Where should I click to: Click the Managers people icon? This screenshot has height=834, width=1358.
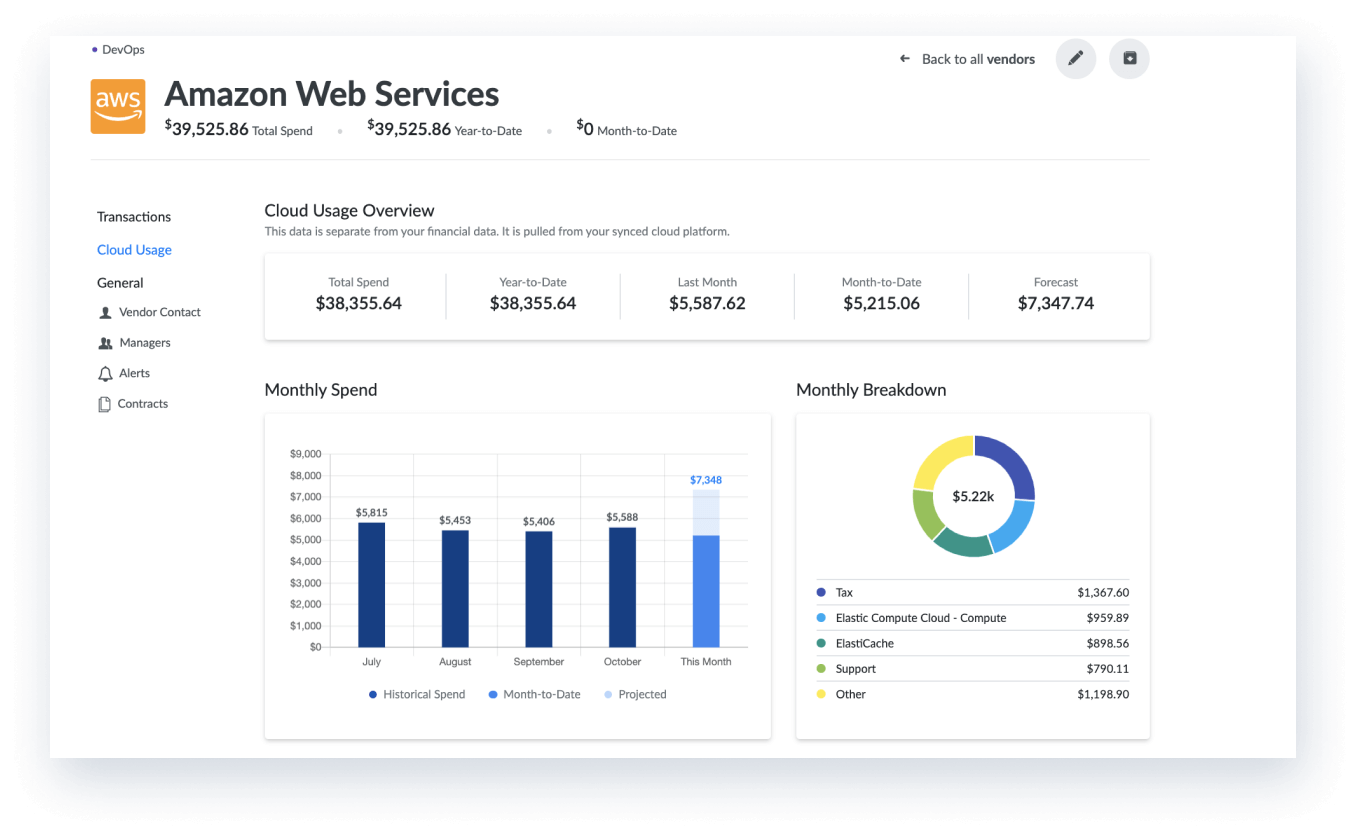105,343
